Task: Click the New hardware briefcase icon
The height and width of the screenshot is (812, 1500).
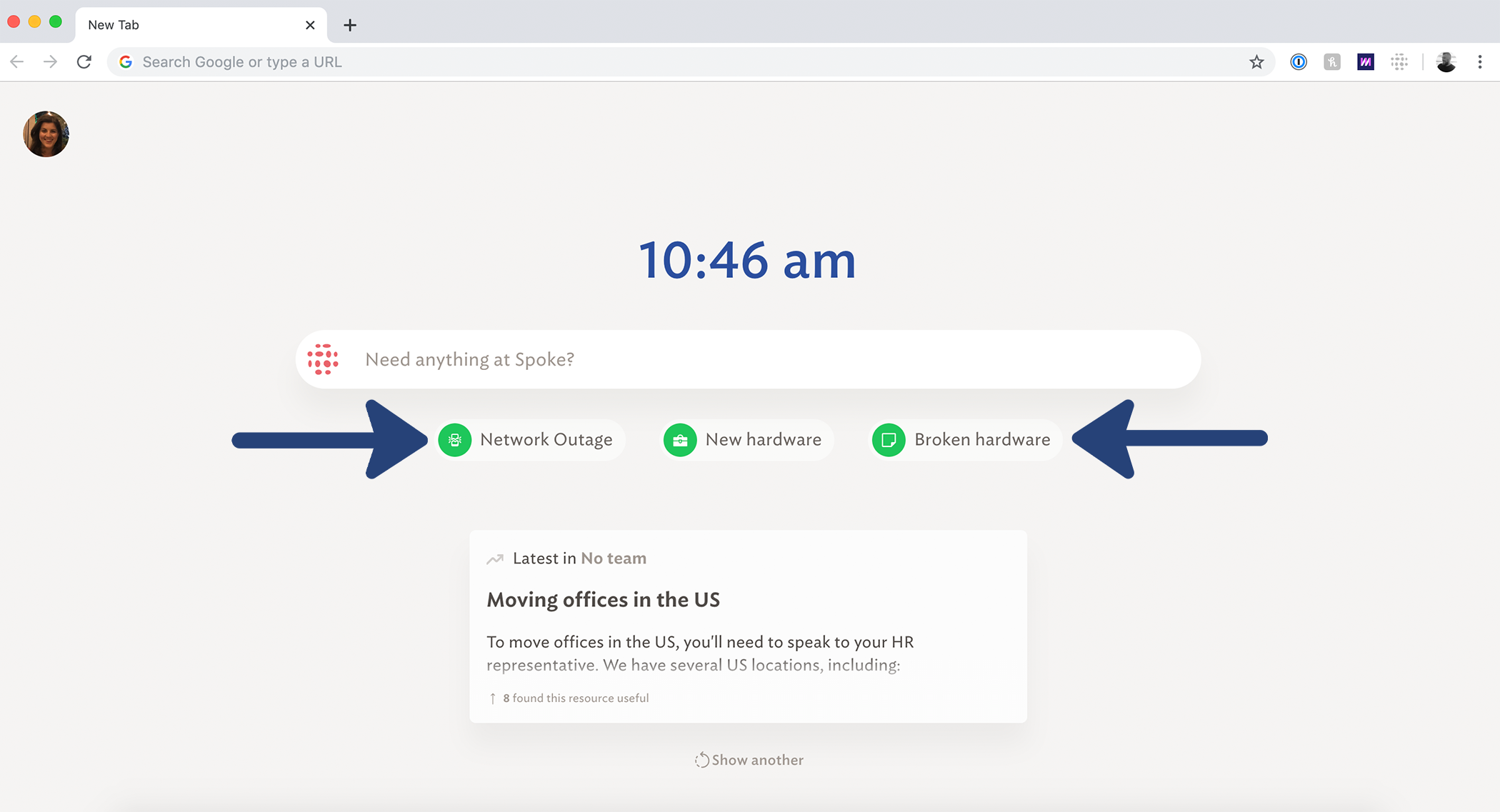Action: click(x=680, y=440)
